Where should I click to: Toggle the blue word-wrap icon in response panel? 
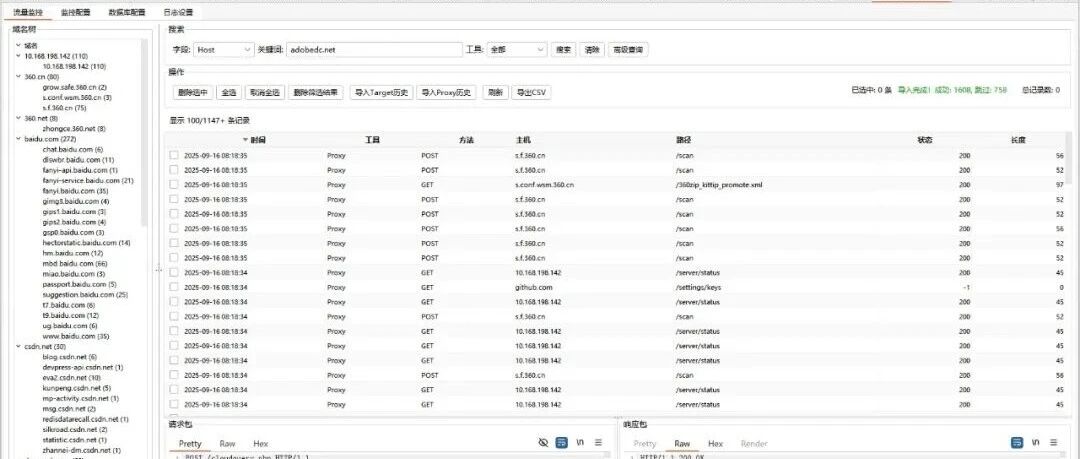[x=1017, y=442]
